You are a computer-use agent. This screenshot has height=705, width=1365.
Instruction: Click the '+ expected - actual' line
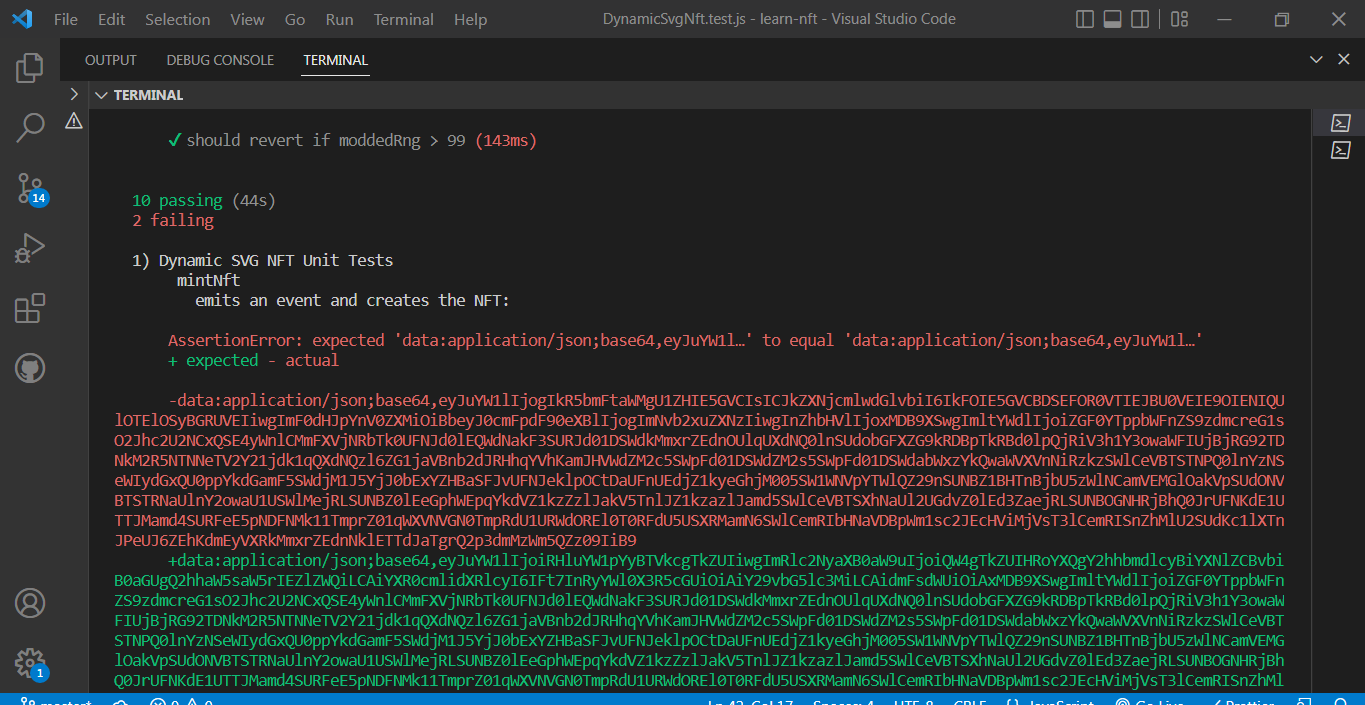[253, 360]
